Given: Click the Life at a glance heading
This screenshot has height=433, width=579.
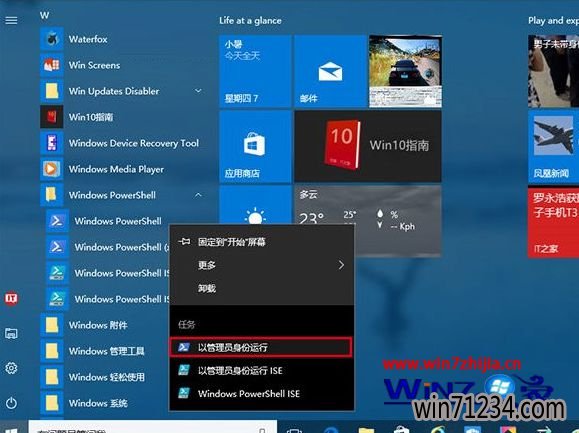Looking at the screenshot, I should coord(250,21).
